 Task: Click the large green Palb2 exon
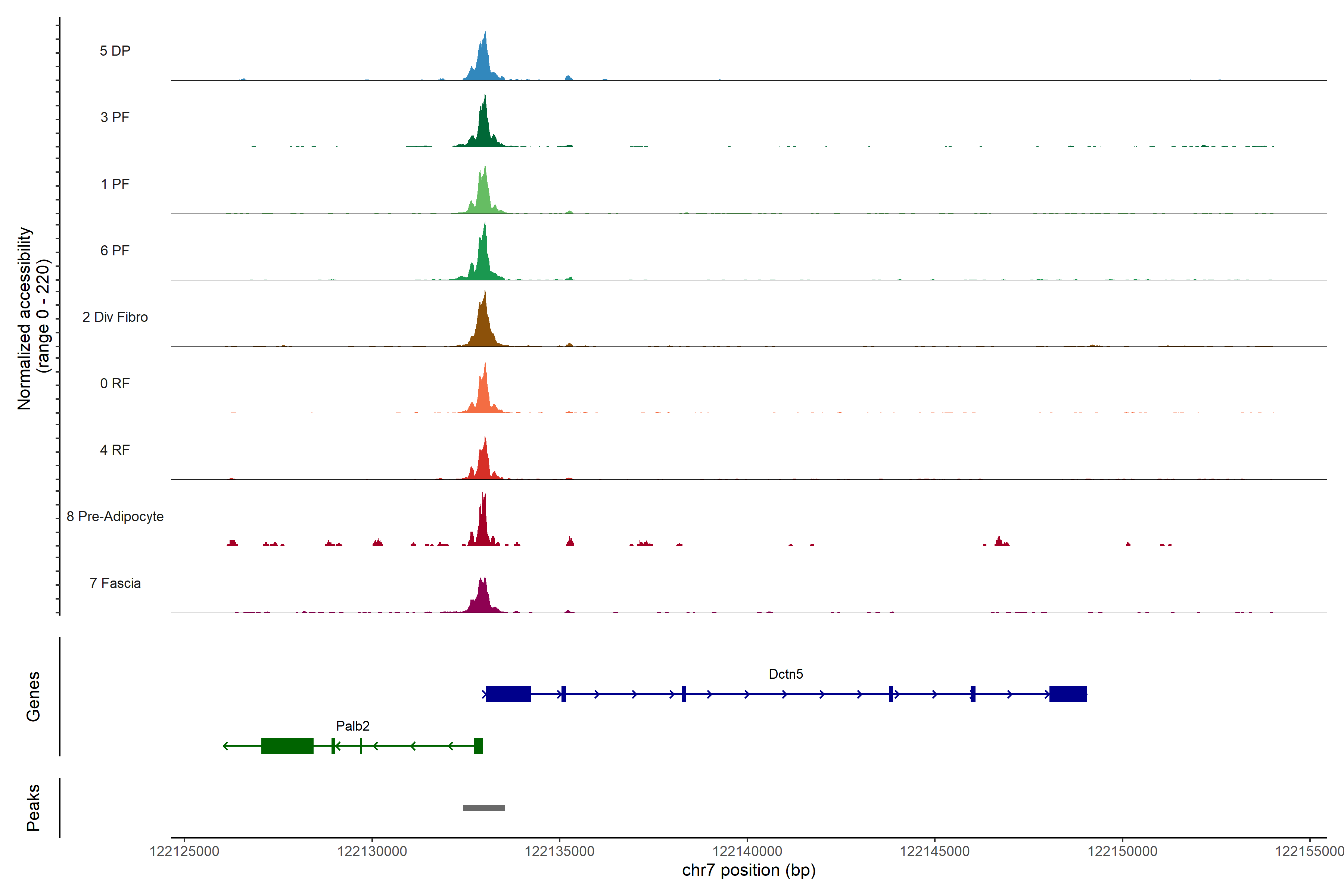287,746
